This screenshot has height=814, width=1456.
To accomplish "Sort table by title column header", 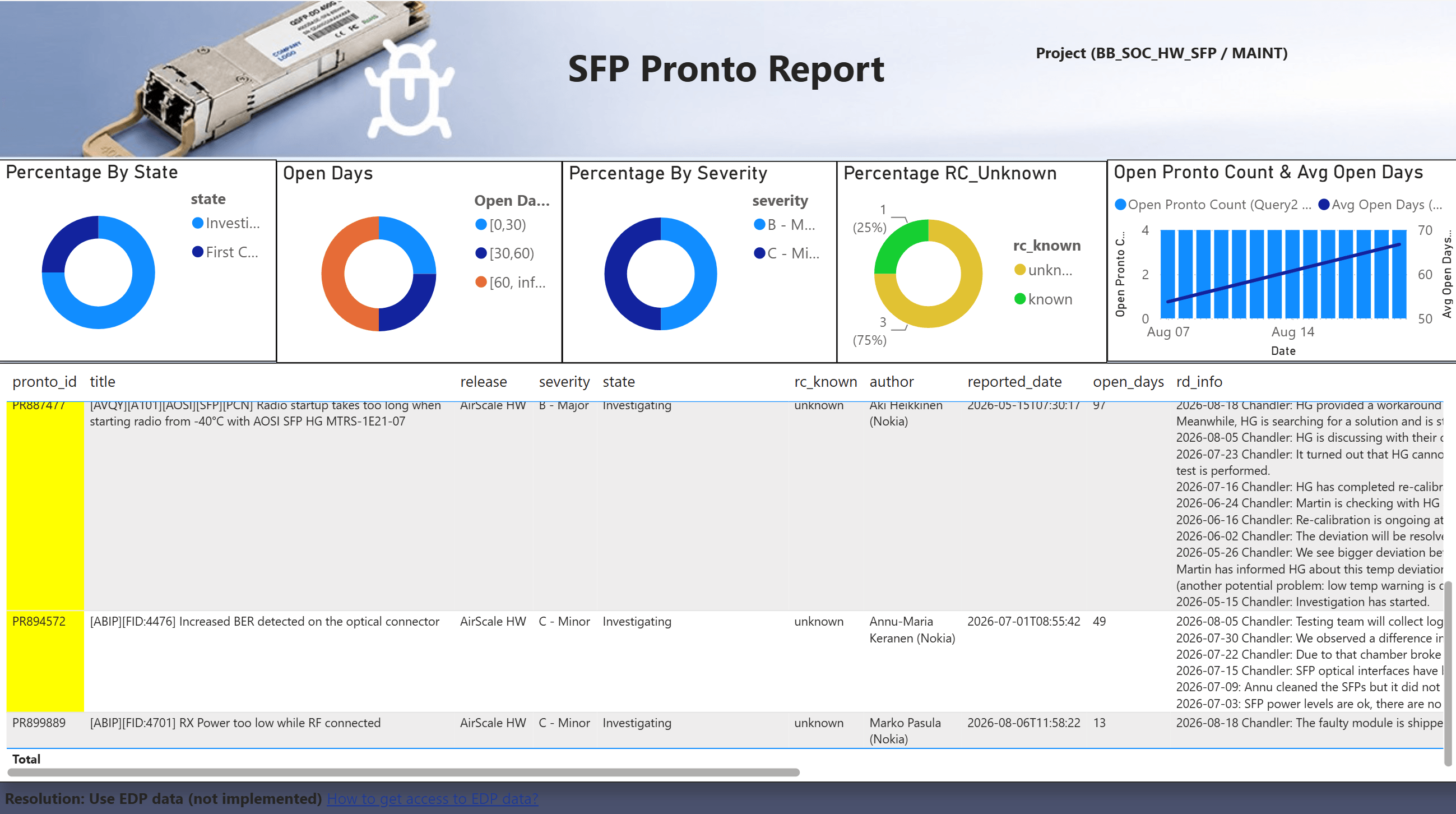I will [103, 382].
